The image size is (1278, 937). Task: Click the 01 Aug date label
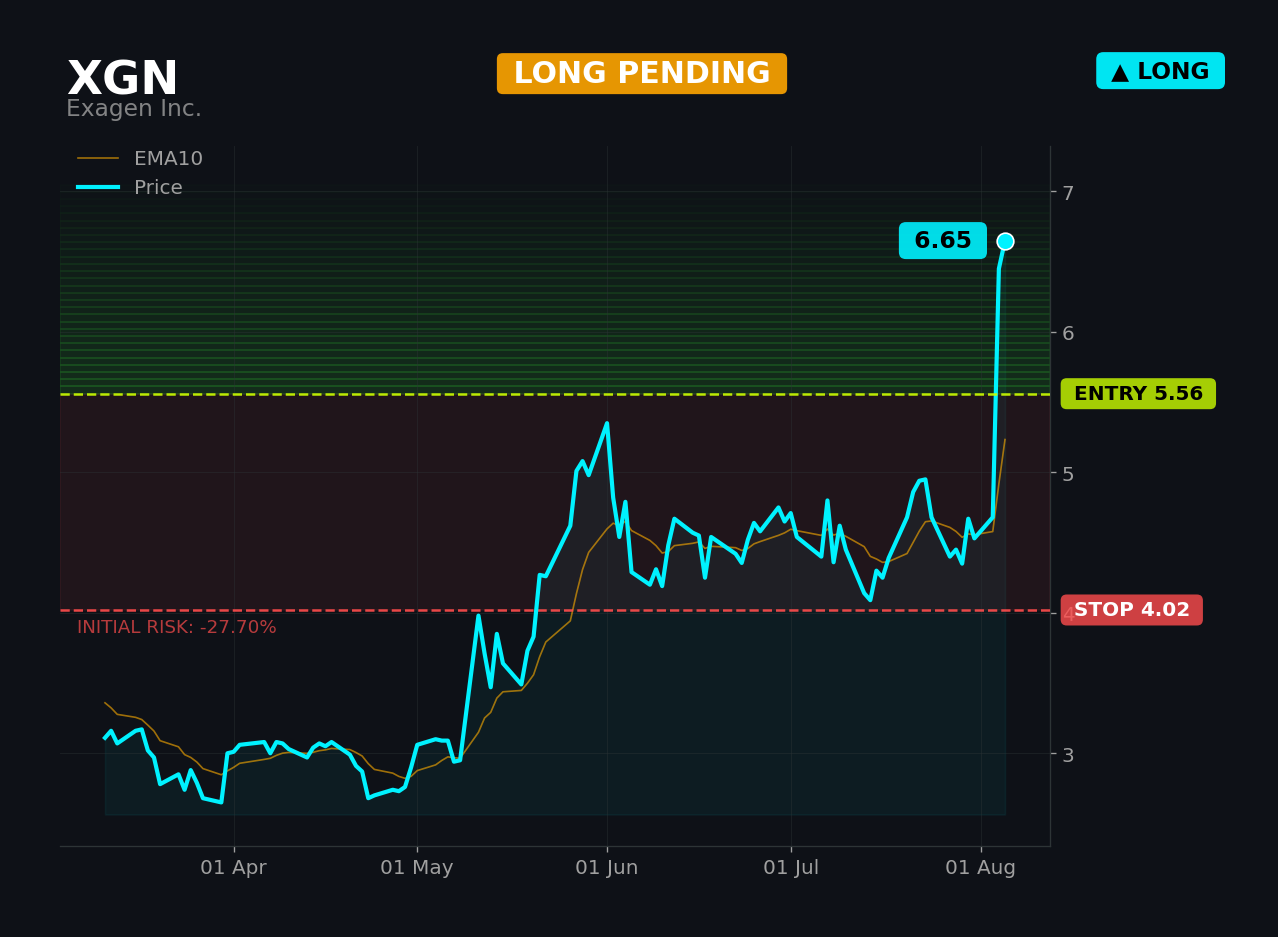pyautogui.click(x=981, y=868)
